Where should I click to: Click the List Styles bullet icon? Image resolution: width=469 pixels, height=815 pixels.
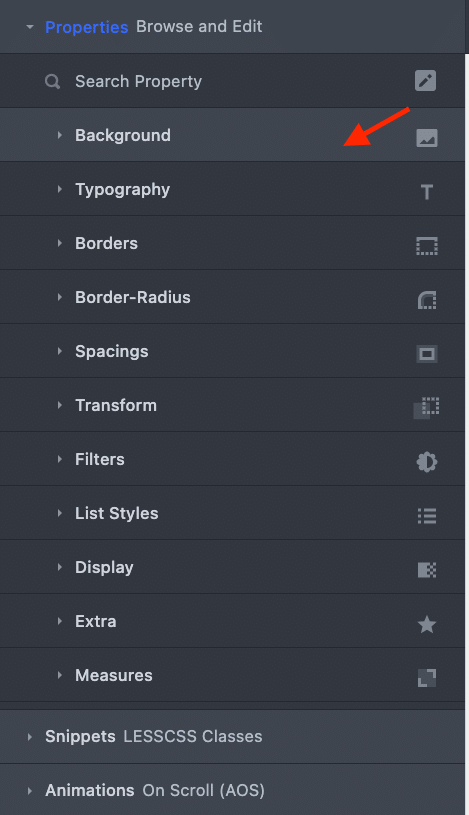pyautogui.click(x=426, y=516)
